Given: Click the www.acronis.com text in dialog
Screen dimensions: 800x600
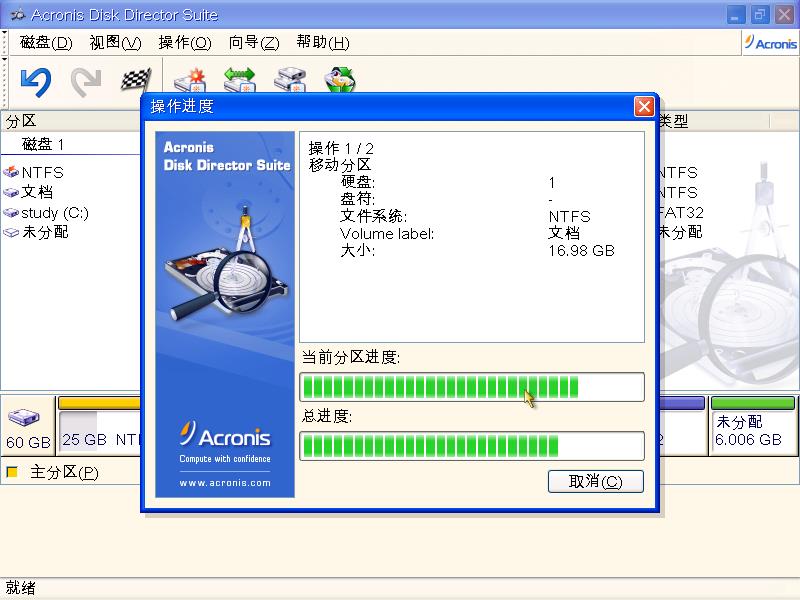Looking at the screenshot, I should (x=225, y=483).
